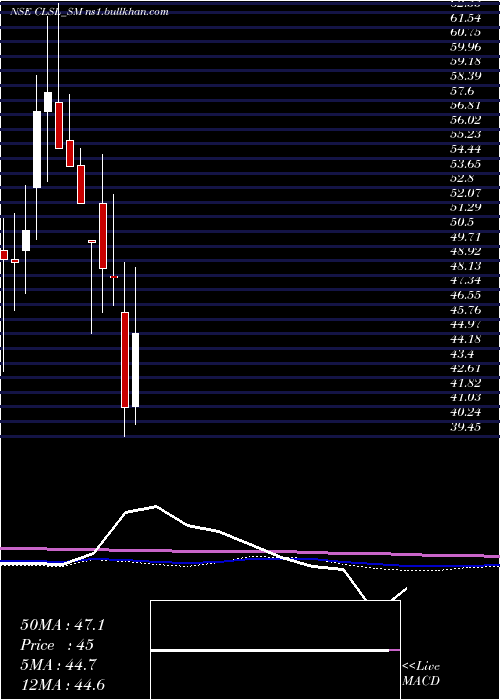Click the 48.92 price level label
Viewport: 500px width, 700px height.
(466, 251)
